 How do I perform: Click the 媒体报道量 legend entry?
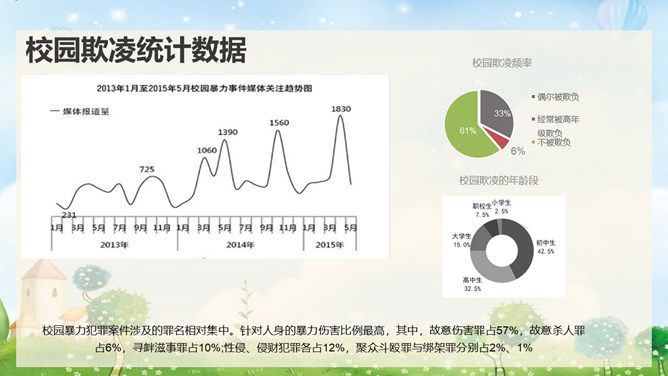click(80, 112)
